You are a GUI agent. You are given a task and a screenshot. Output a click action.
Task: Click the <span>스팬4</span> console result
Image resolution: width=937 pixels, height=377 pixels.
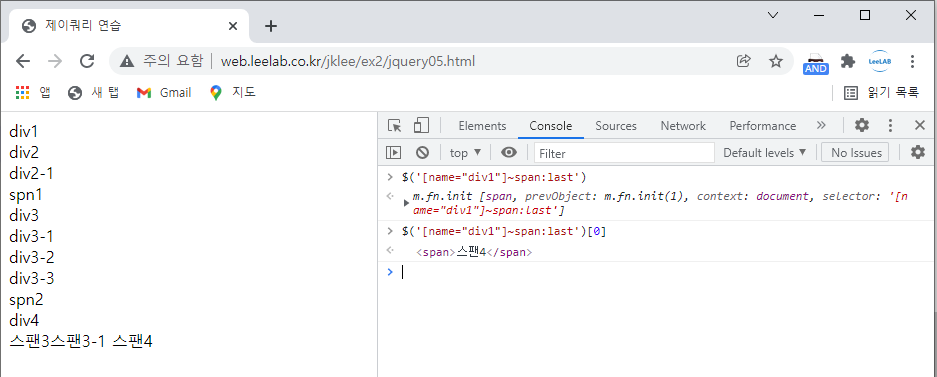click(x=474, y=252)
